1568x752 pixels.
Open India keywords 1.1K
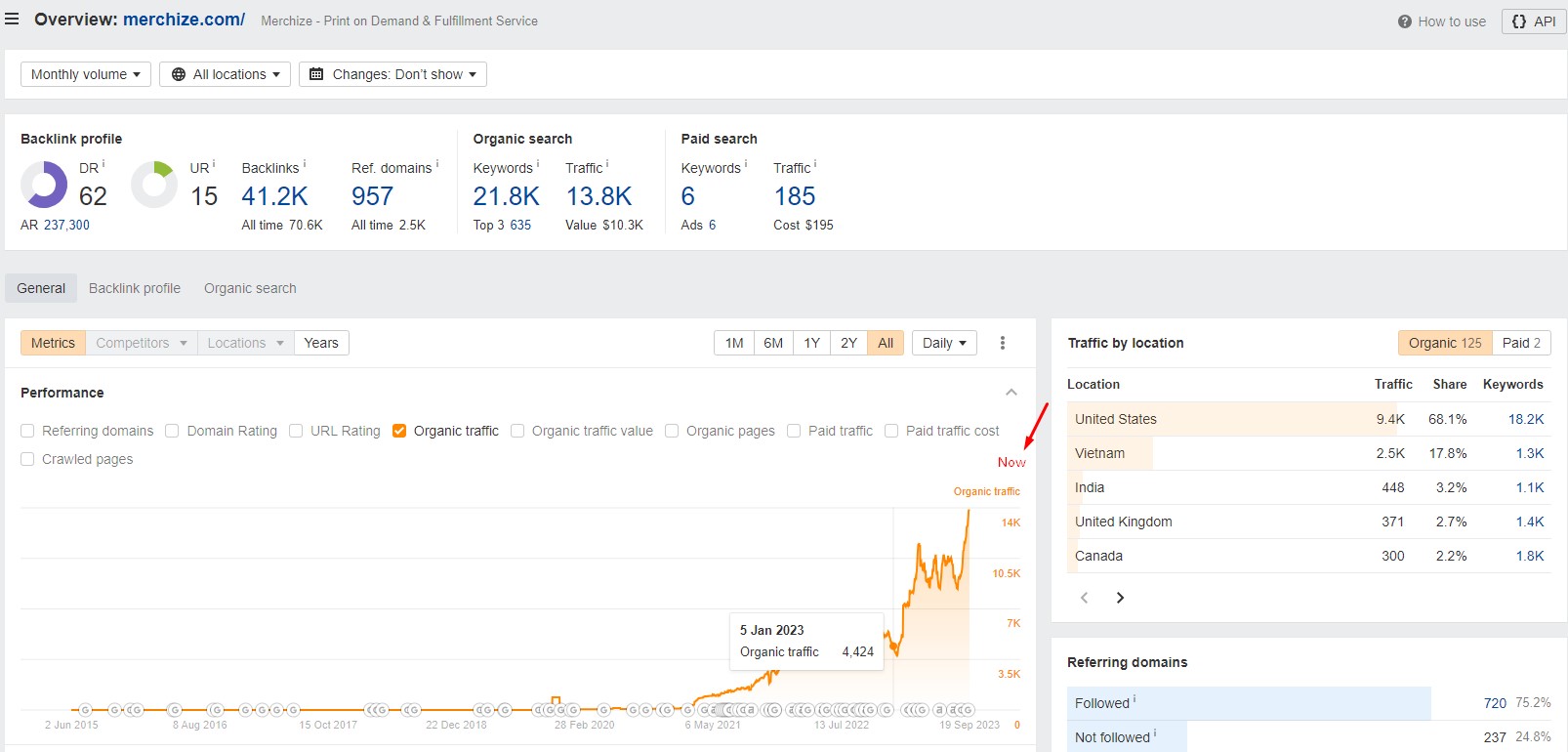click(x=1530, y=487)
